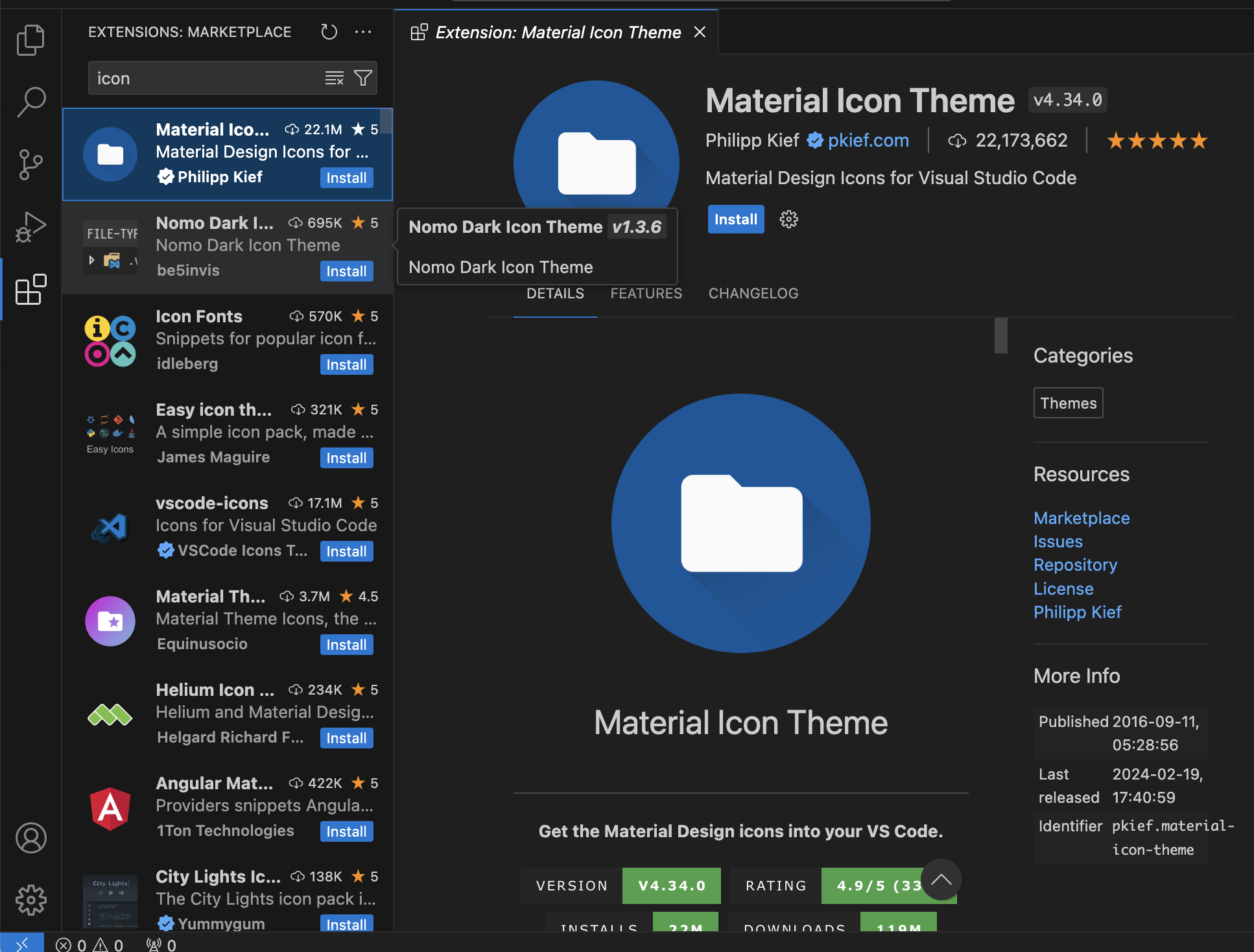
Task: Install Material Theme Icons by Equinusocio
Action: click(346, 645)
